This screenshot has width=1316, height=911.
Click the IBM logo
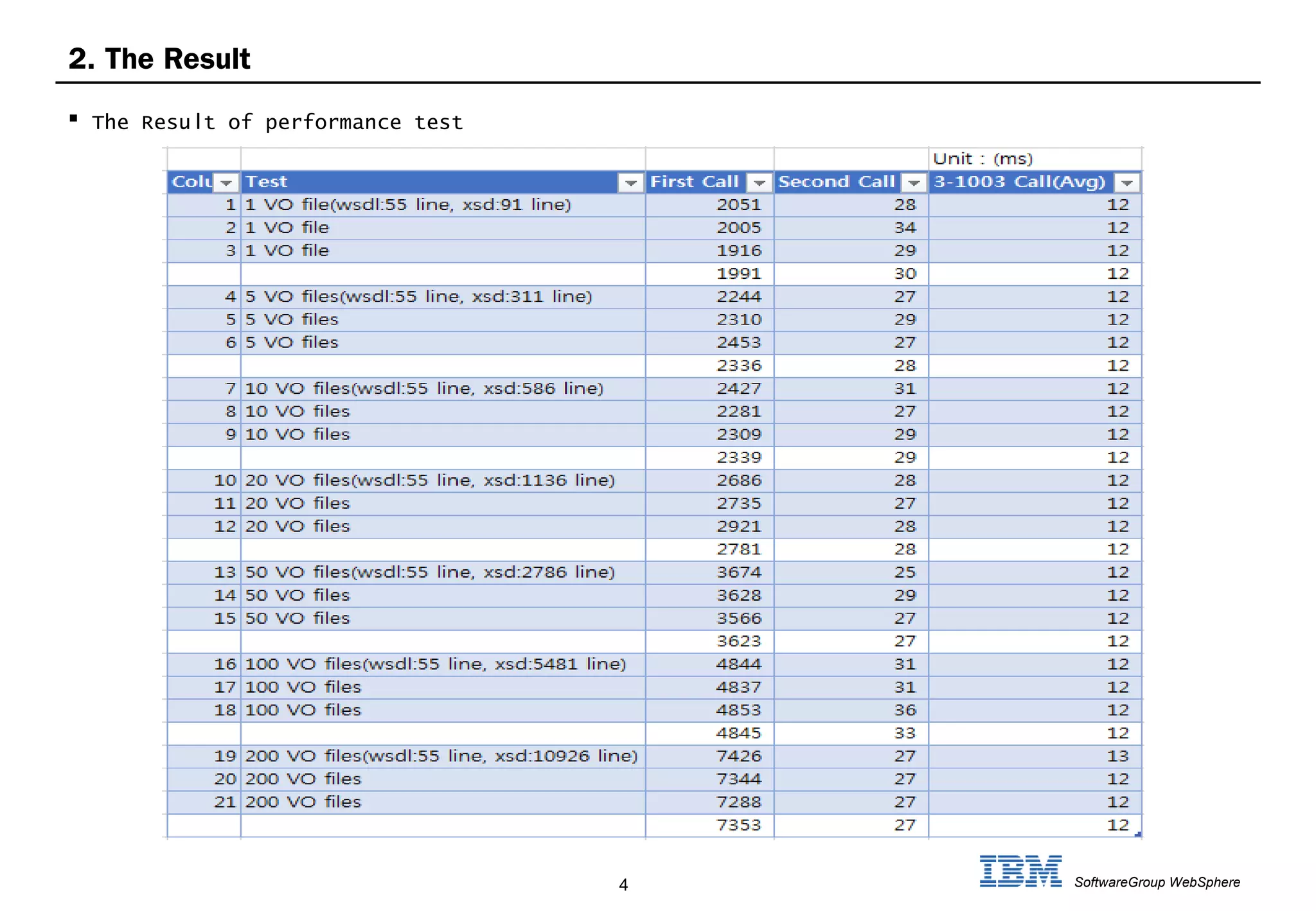[x=1020, y=871]
